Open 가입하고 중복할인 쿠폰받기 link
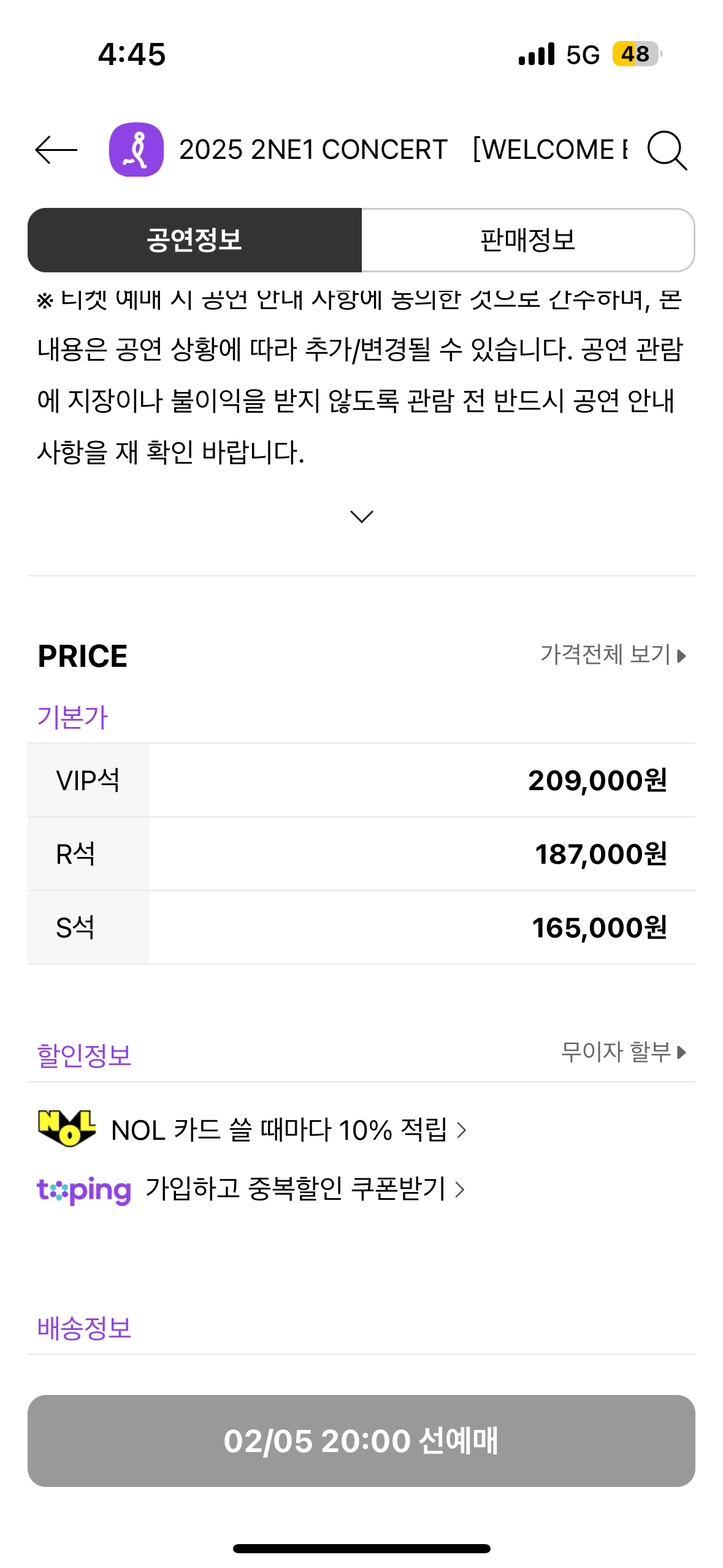 click(x=304, y=1189)
